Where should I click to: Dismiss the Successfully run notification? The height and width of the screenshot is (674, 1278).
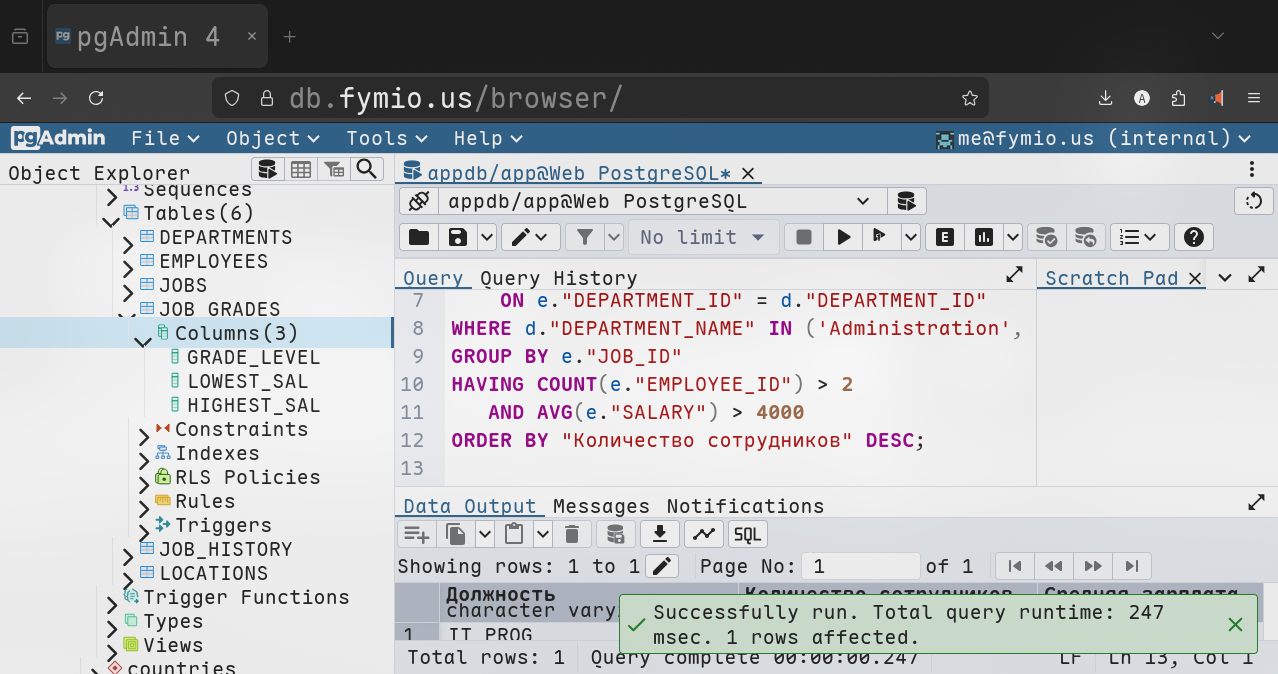[1235, 624]
